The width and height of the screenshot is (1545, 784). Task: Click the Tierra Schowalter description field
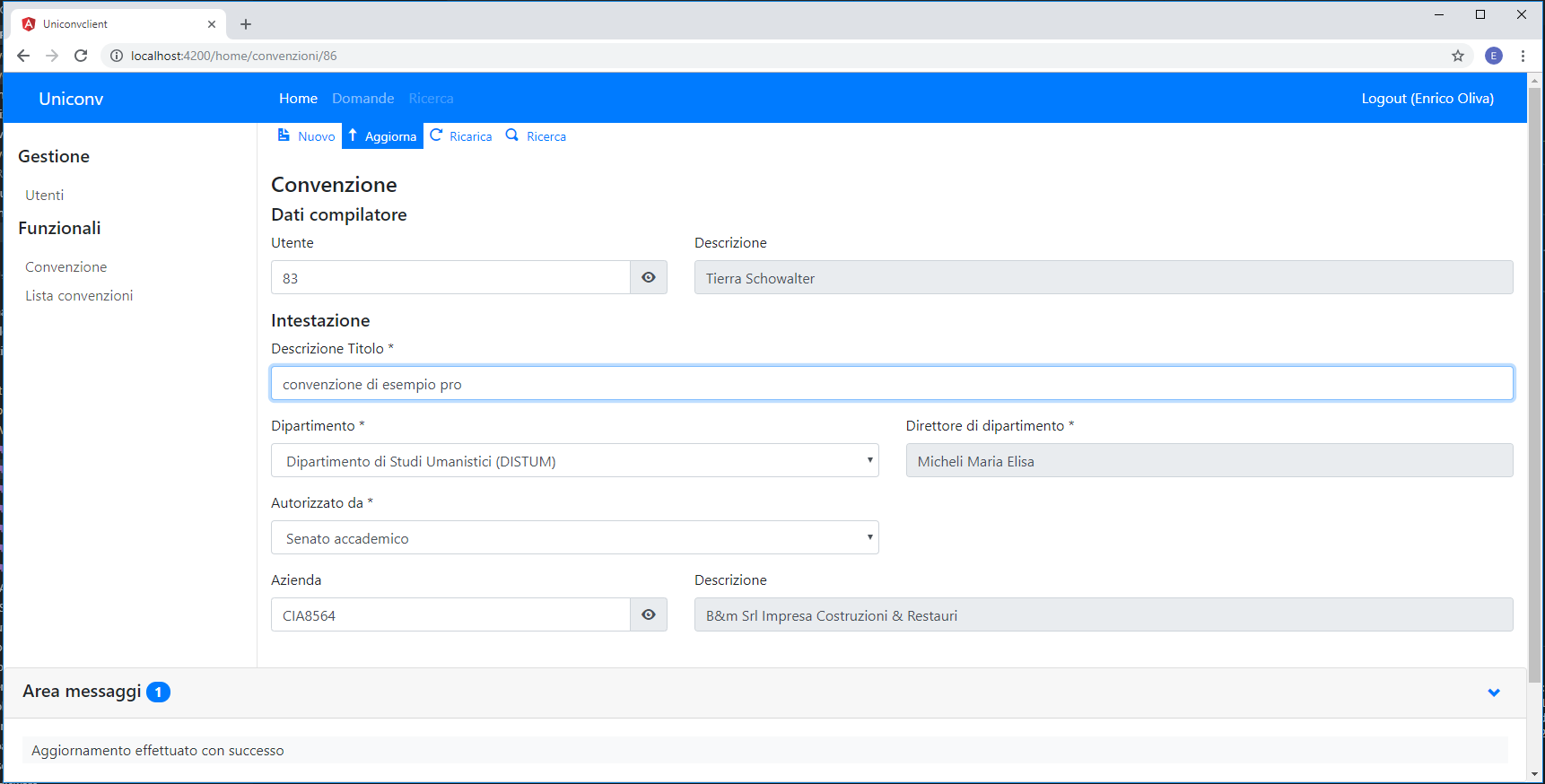coord(1104,278)
